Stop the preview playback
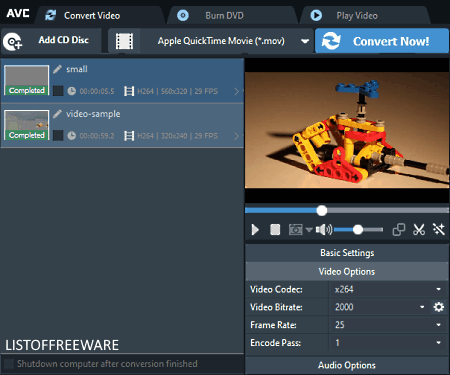Viewport: 450px width, 375px height. click(x=275, y=229)
